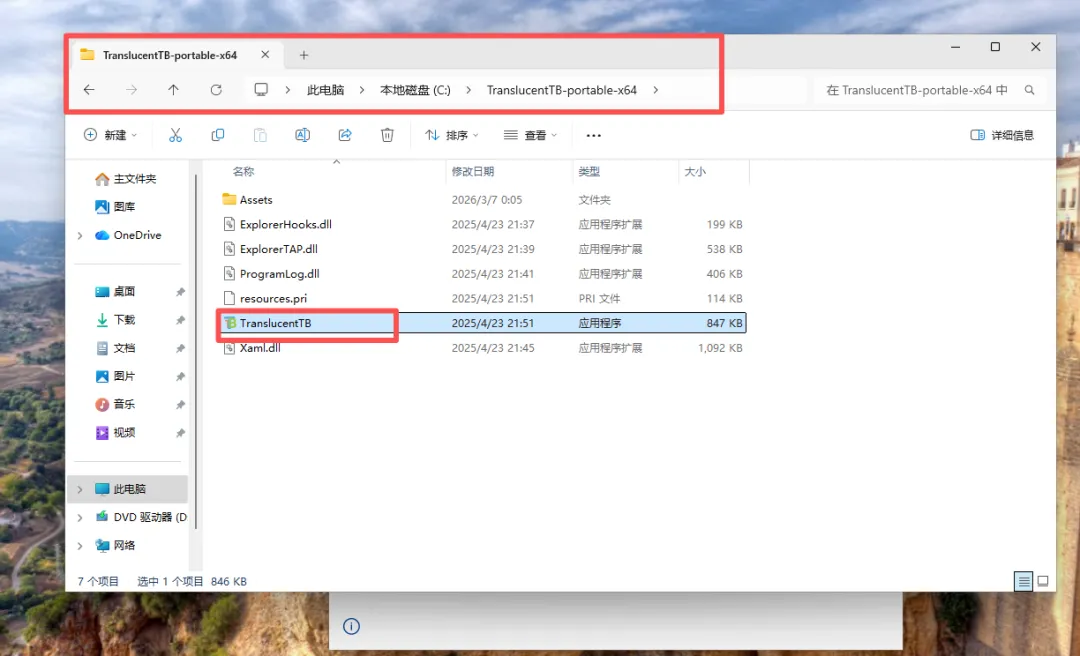Screen dimensions: 1080x656
Task: Open OneDrive in navigation pane
Action: pyautogui.click(x=128, y=236)
